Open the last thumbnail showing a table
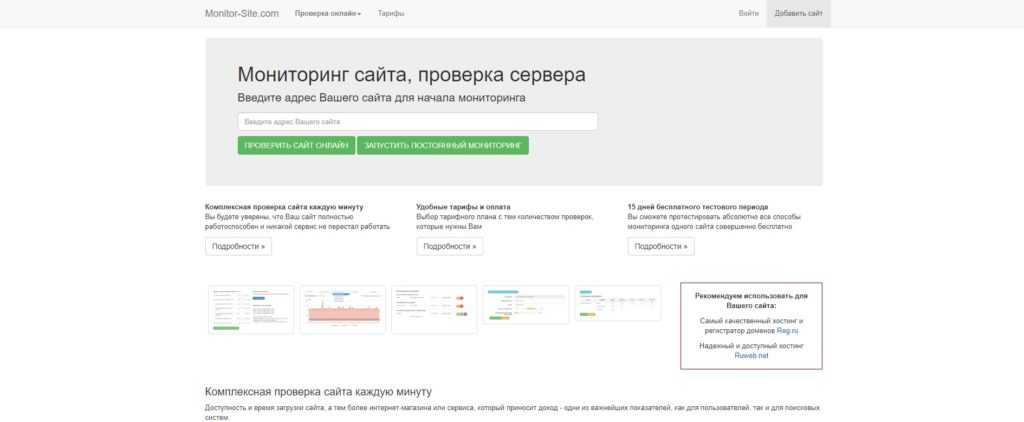The width and height of the screenshot is (1024, 422). 617,303
